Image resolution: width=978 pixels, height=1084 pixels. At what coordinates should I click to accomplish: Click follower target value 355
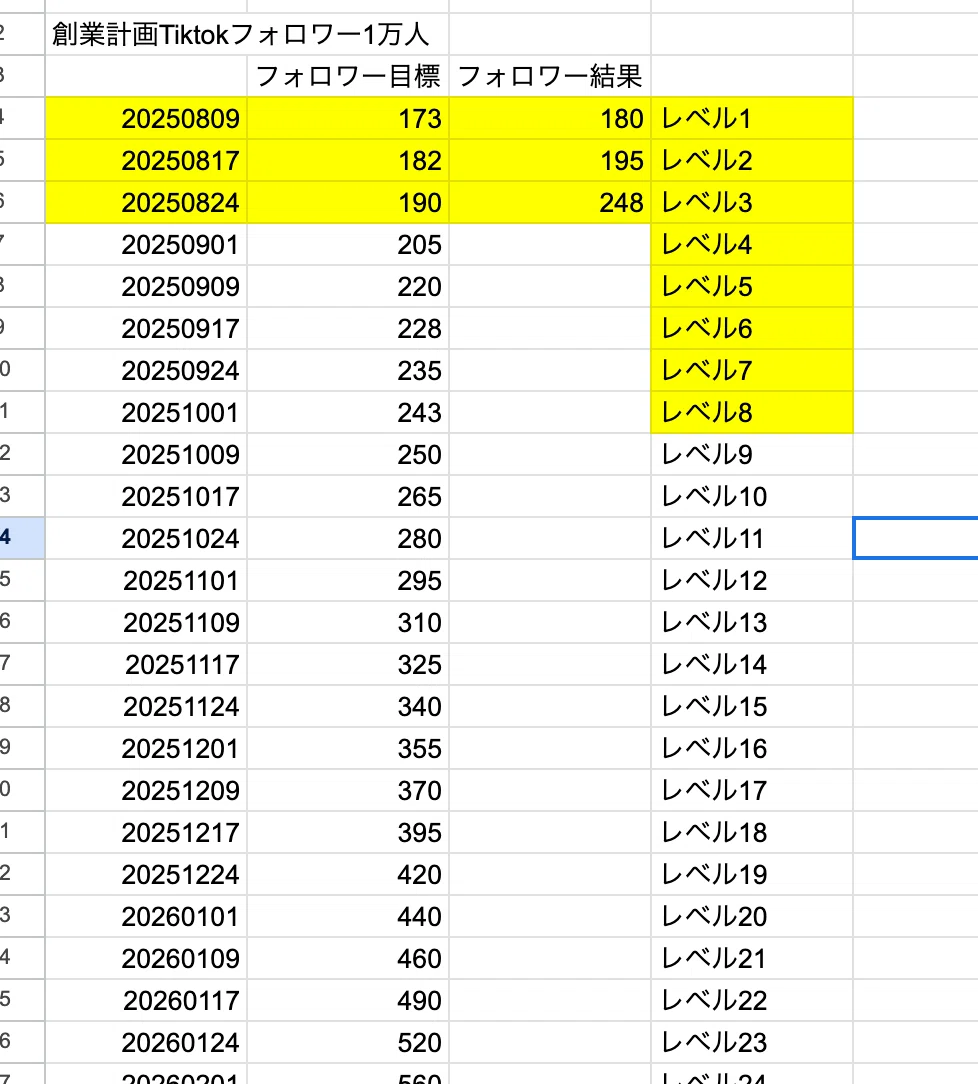point(348,749)
